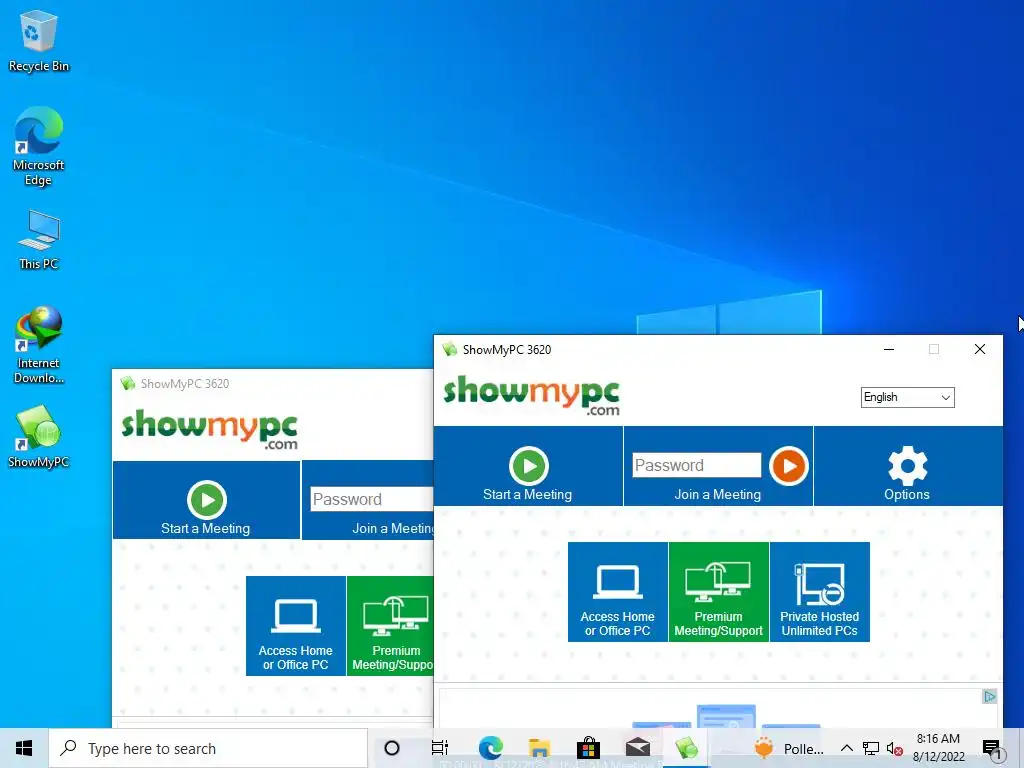Click Start a Meeting play icon in front window
The width and height of the screenshot is (1024, 768).
[528, 466]
